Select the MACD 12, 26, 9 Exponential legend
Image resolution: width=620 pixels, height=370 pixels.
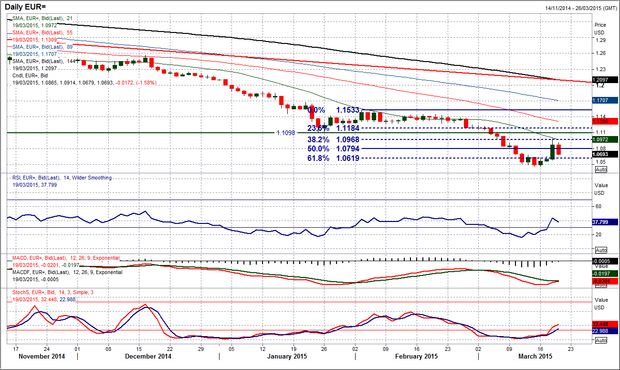tap(66, 258)
